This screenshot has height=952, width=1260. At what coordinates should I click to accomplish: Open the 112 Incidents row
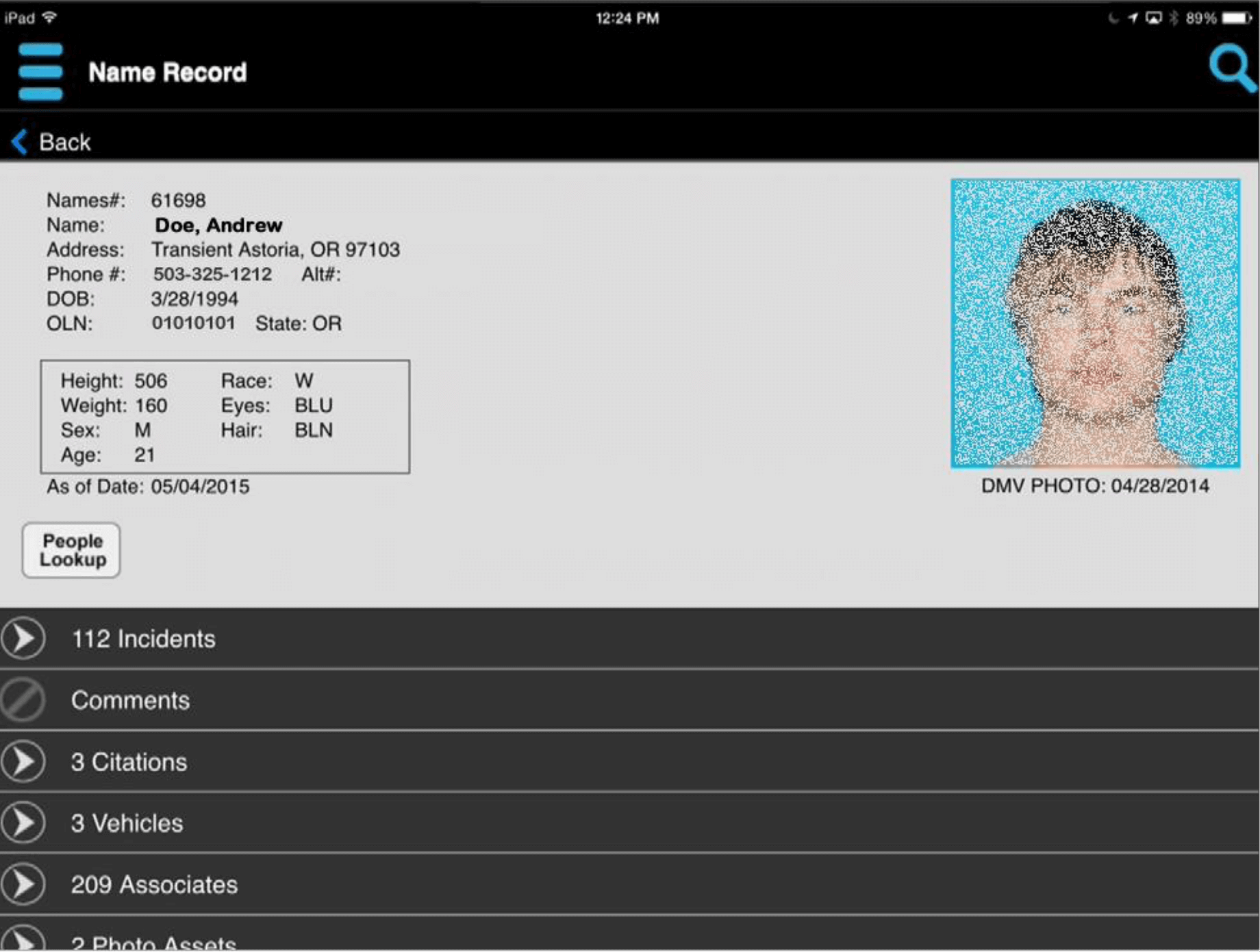tap(629, 638)
